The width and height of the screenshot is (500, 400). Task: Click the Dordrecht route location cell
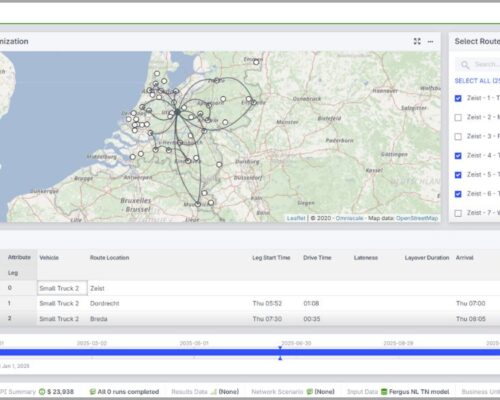104,303
